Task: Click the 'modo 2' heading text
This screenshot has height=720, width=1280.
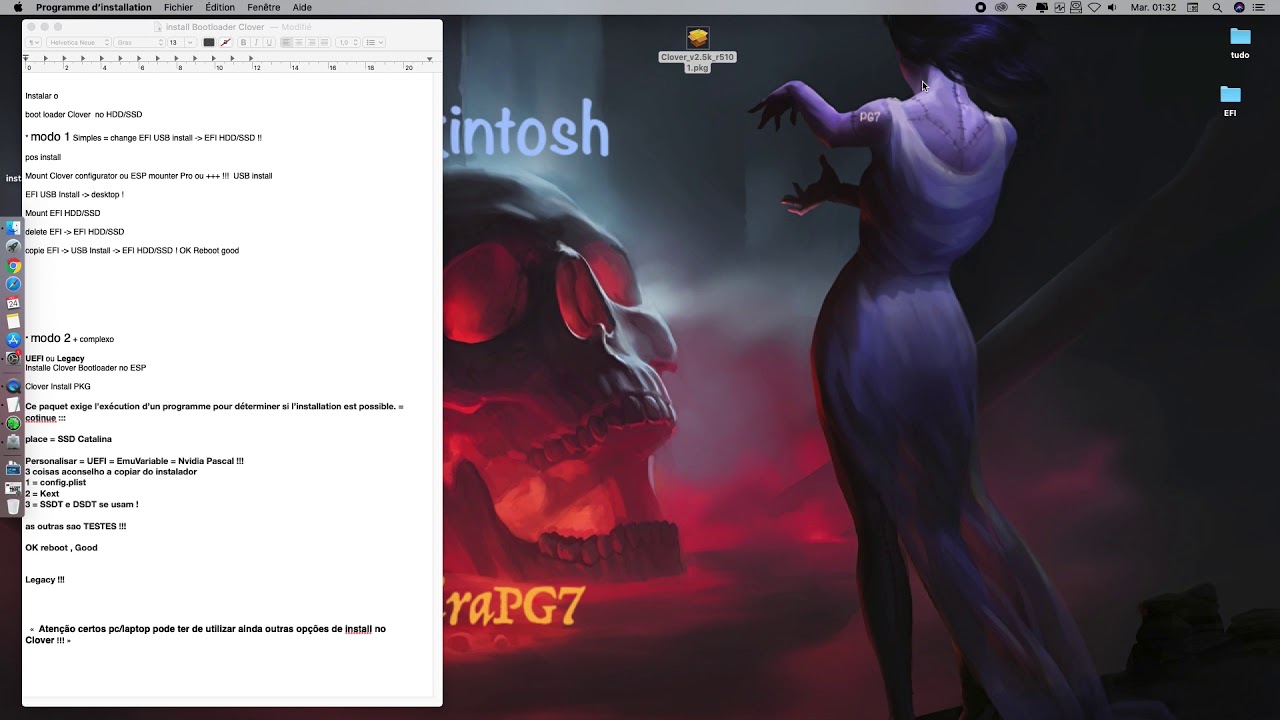Action: (x=50, y=338)
